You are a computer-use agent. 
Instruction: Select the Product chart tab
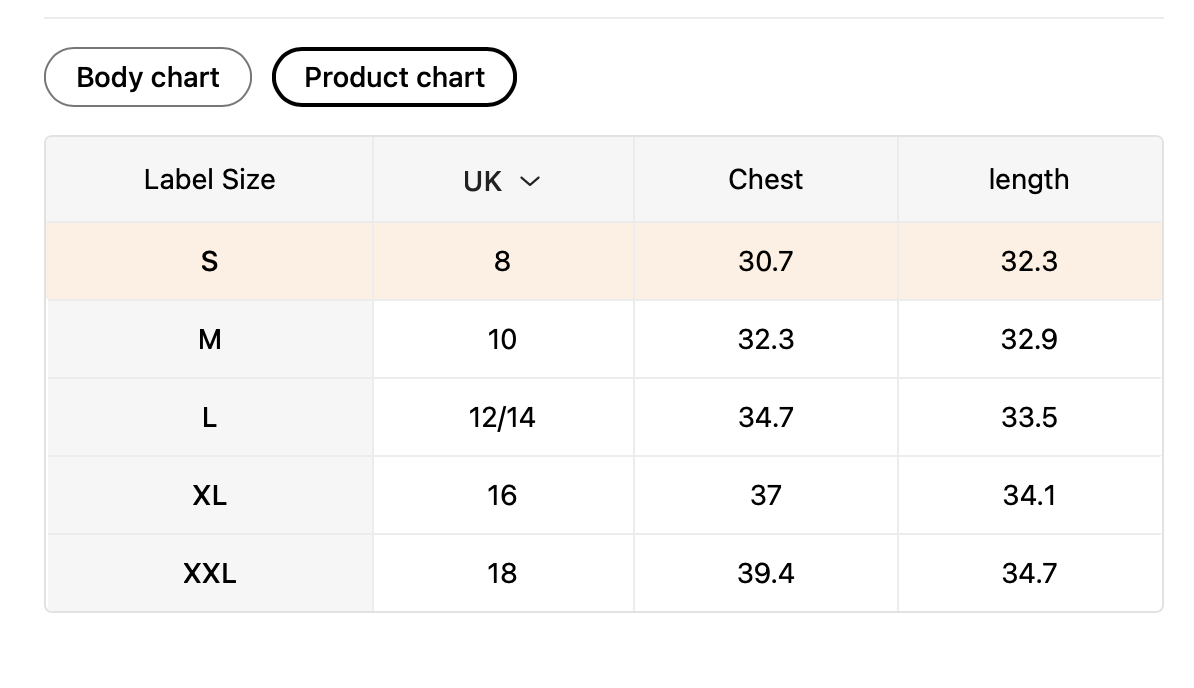pyautogui.click(x=394, y=77)
